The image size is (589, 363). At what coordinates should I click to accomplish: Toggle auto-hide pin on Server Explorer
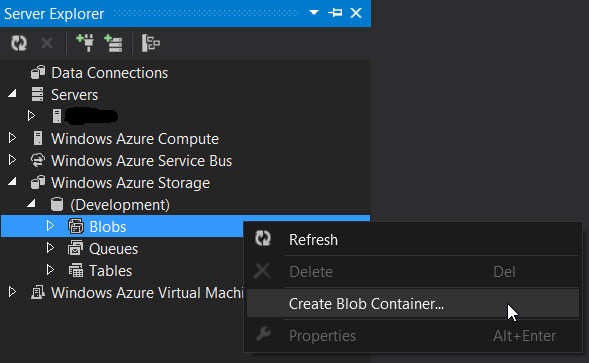[335, 13]
